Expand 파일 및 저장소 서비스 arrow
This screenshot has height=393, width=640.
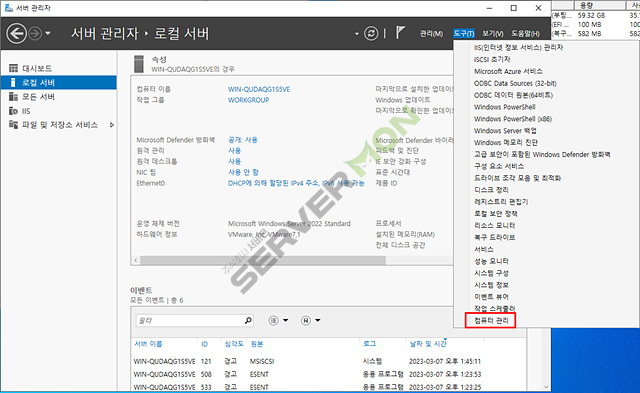tap(112, 125)
